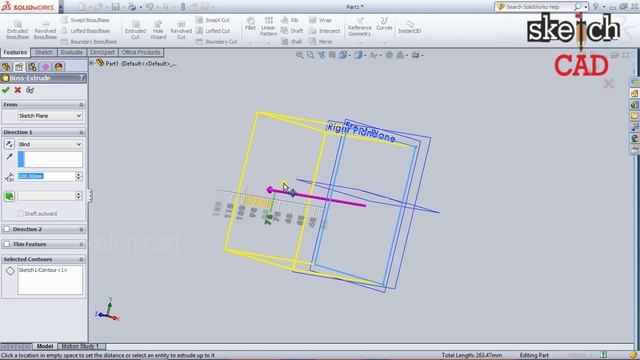Open the PropertyManager tab icon

pyautogui.click(x=19, y=67)
